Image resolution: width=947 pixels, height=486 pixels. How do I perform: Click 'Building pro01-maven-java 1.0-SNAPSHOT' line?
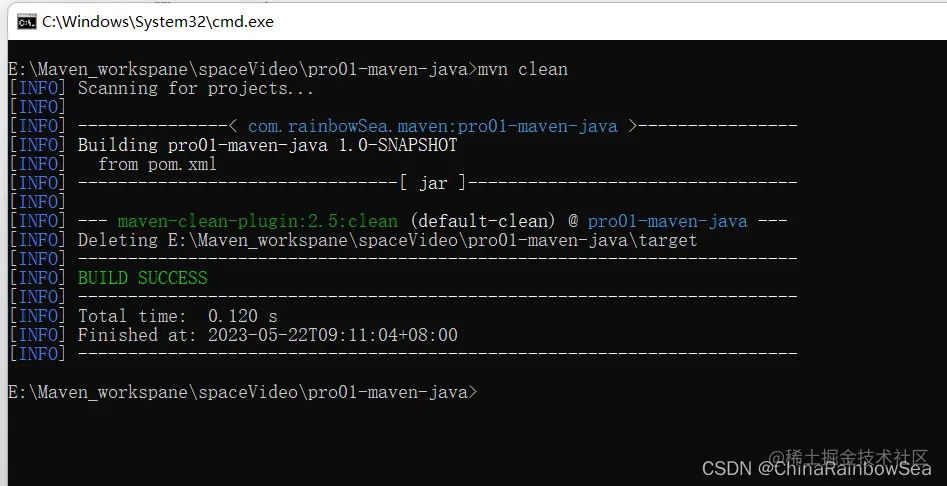268,145
